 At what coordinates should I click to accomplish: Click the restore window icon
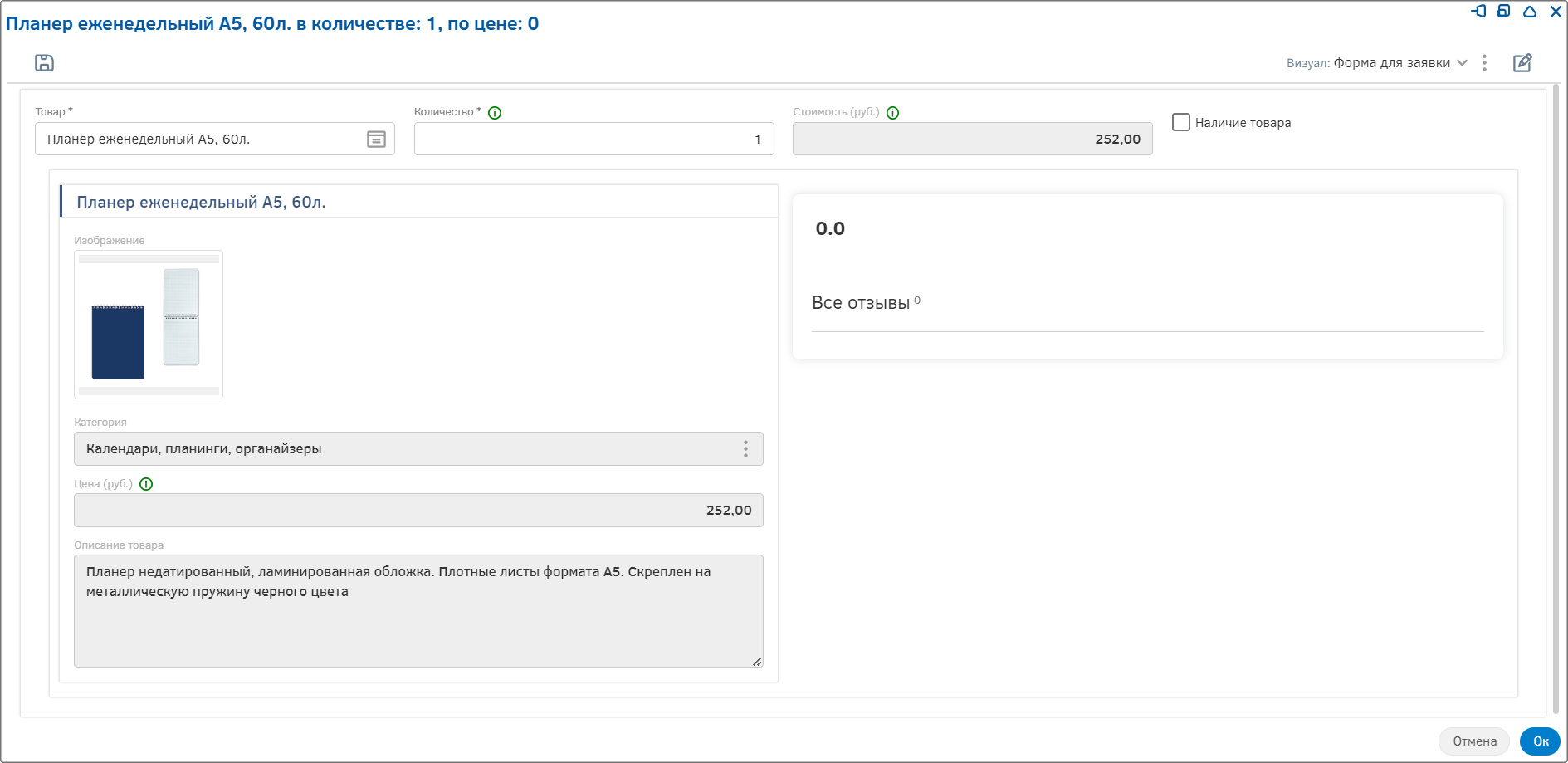tap(1504, 11)
